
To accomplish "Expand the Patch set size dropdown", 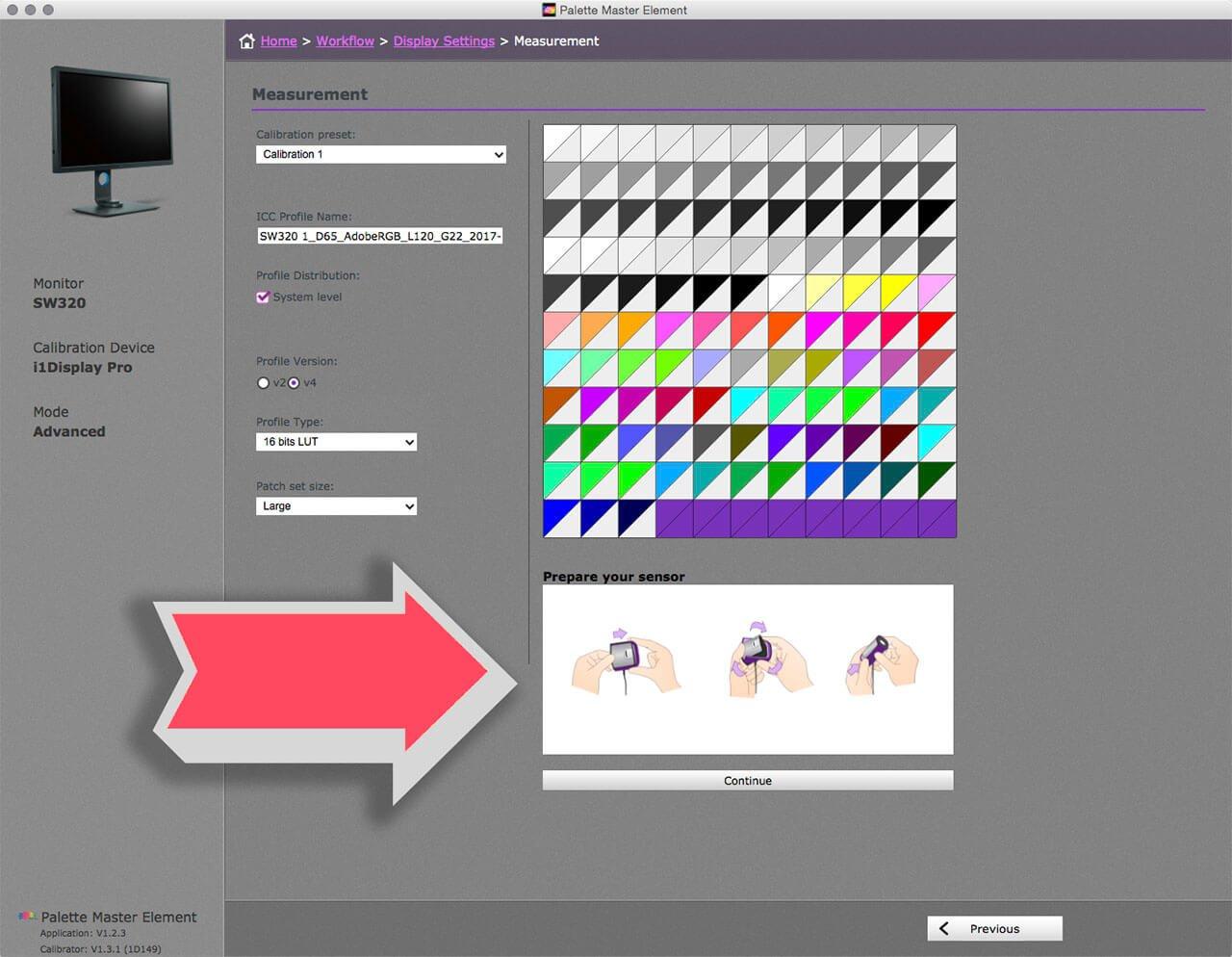I will click(336, 505).
